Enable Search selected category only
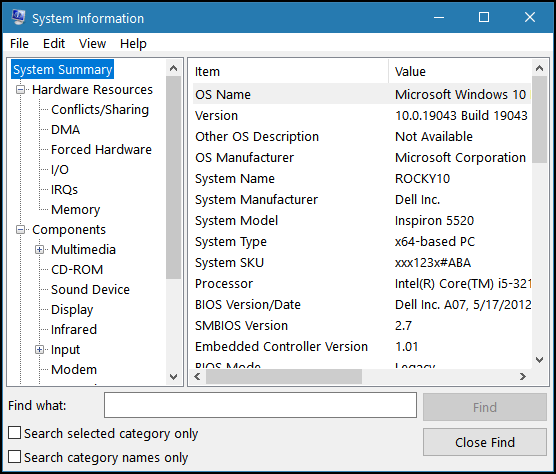Screen dimensions: 556x474 point(15,433)
